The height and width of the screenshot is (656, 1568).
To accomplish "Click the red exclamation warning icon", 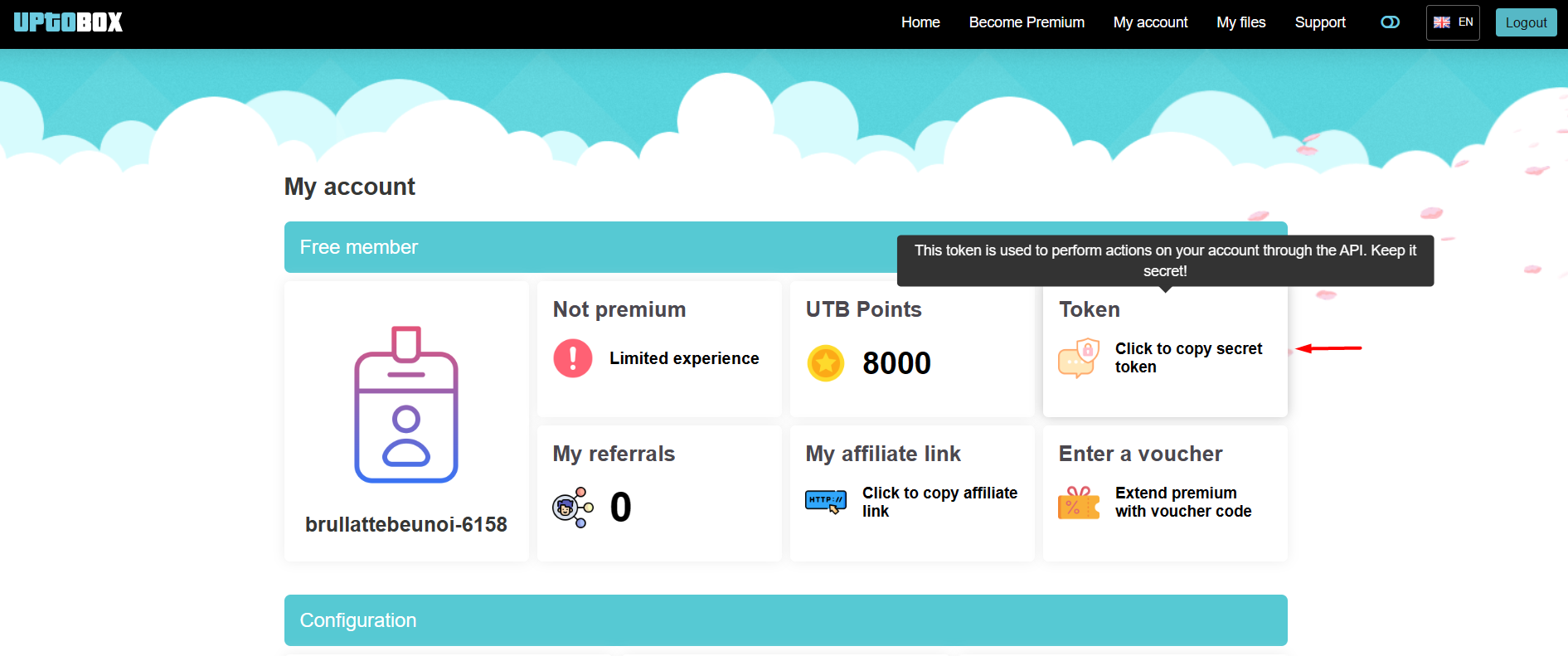I will pos(573,358).
